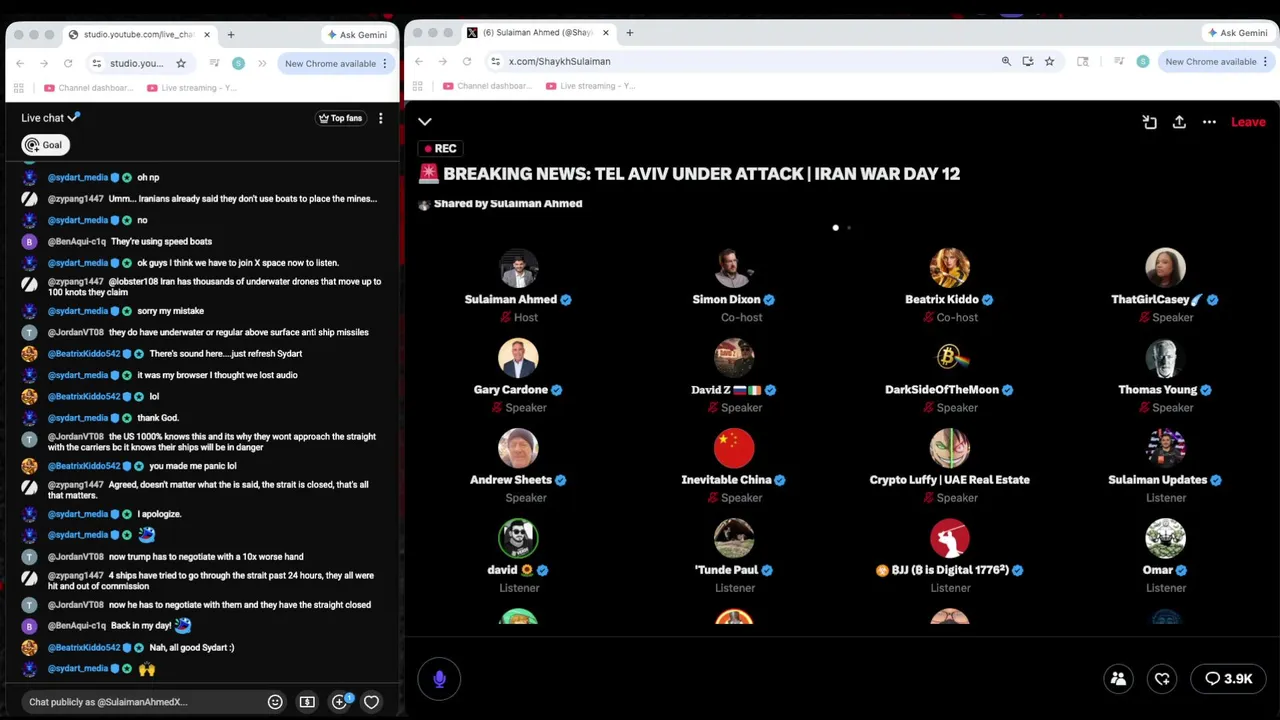Click the red Leave button
The width and height of the screenshot is (1280, 720).
coord(1248,122)
